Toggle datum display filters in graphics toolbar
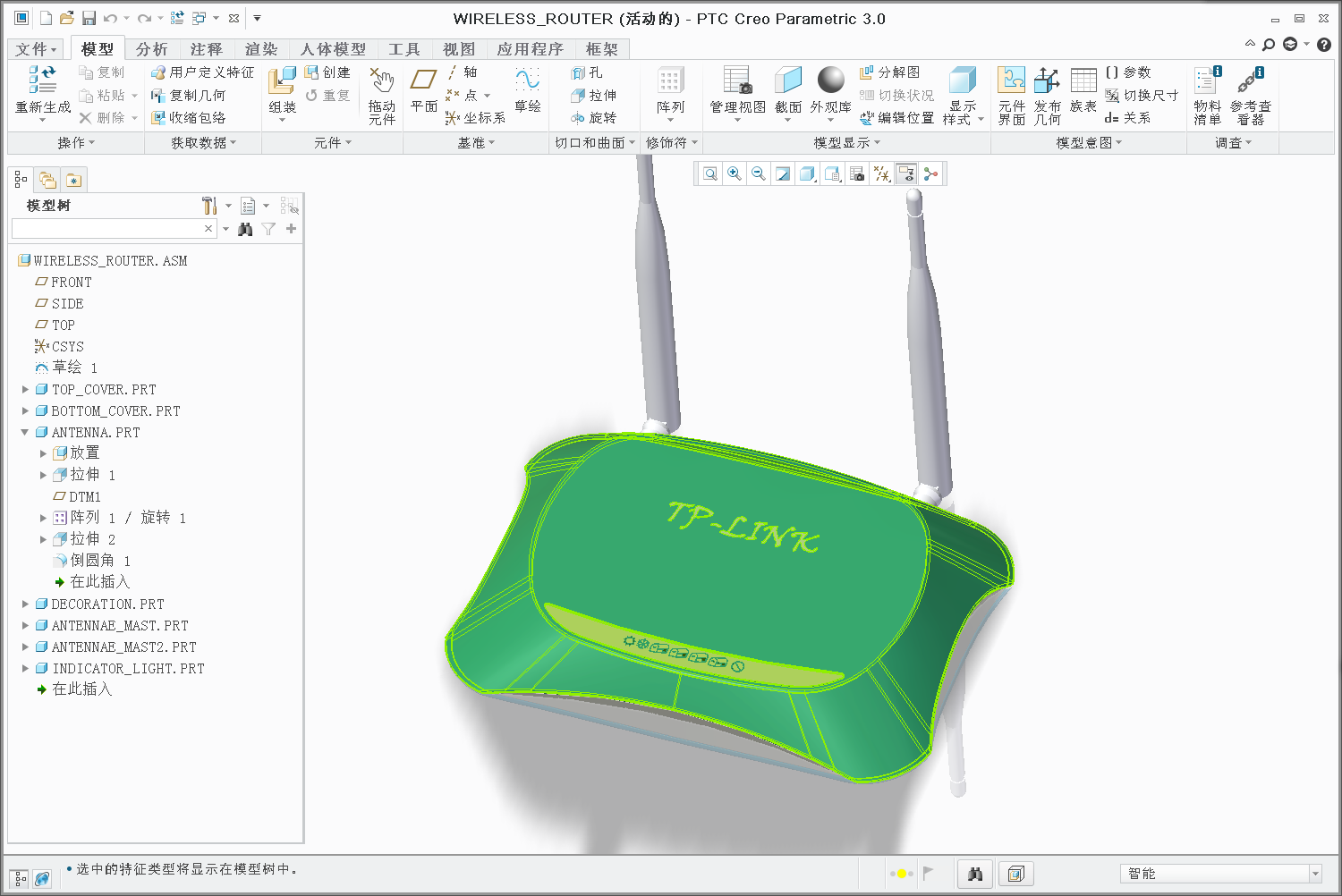The height and width of the screenshot is (896, 1342). pyautogui.click(x=882, y=173)
